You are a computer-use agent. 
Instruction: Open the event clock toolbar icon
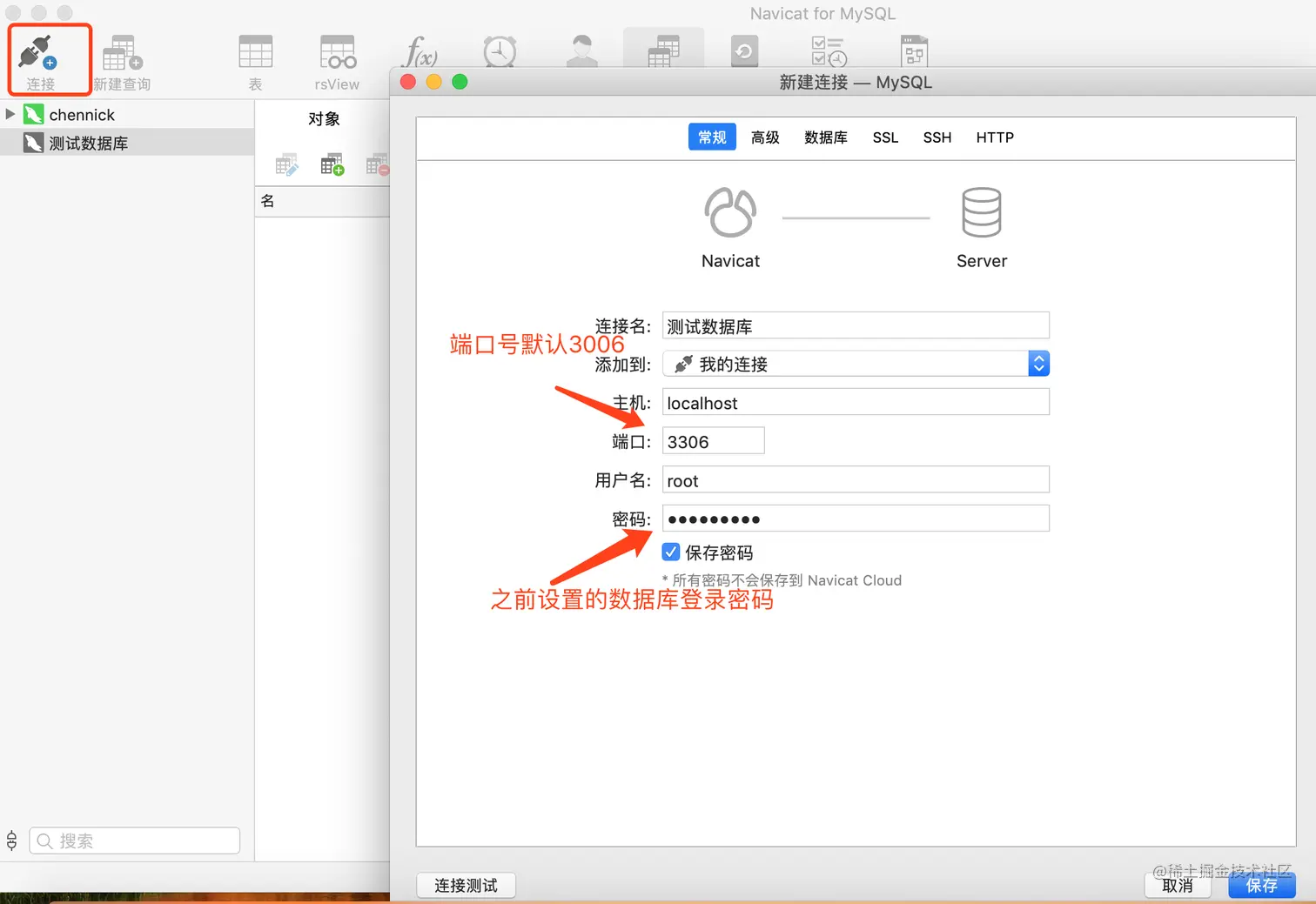click(x=500, y=52)
